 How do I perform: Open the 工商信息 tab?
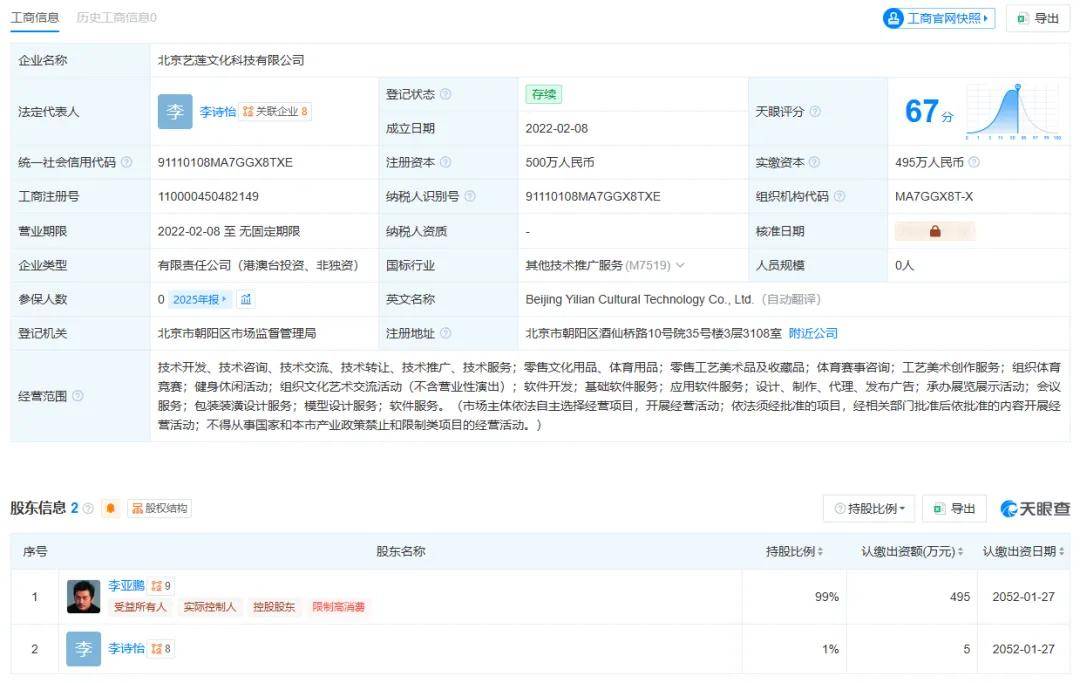[x=34, y=18]
